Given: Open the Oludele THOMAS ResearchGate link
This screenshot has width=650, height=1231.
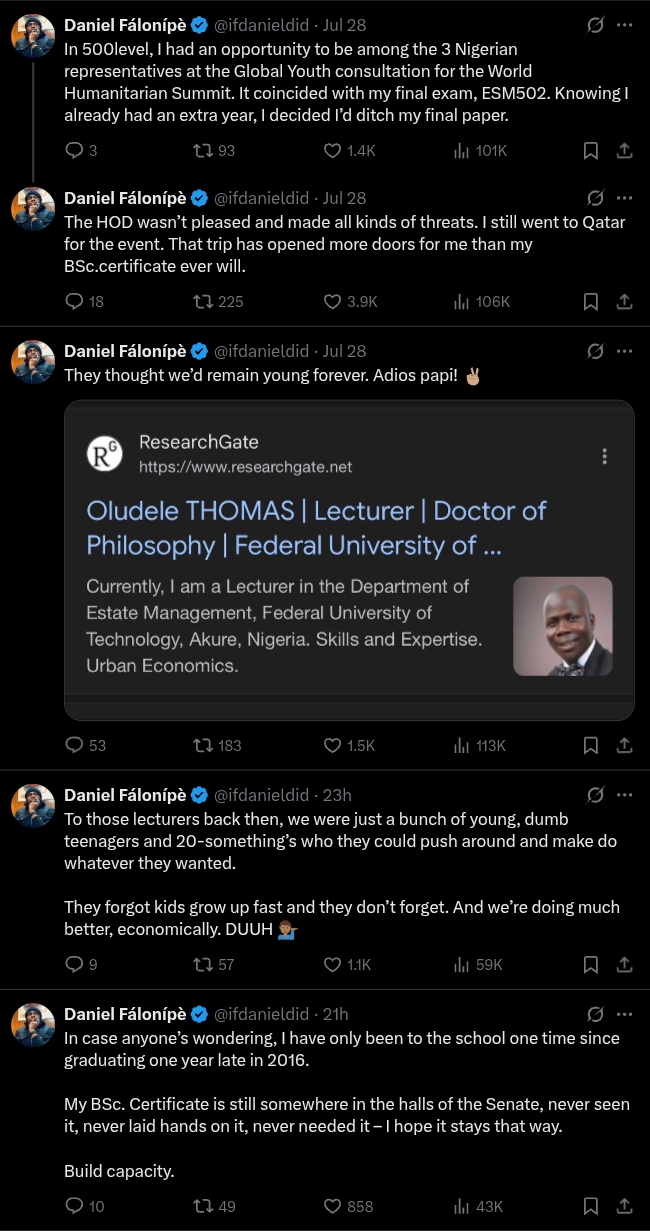Looking at the screenshot, I should tap(316, 527).
